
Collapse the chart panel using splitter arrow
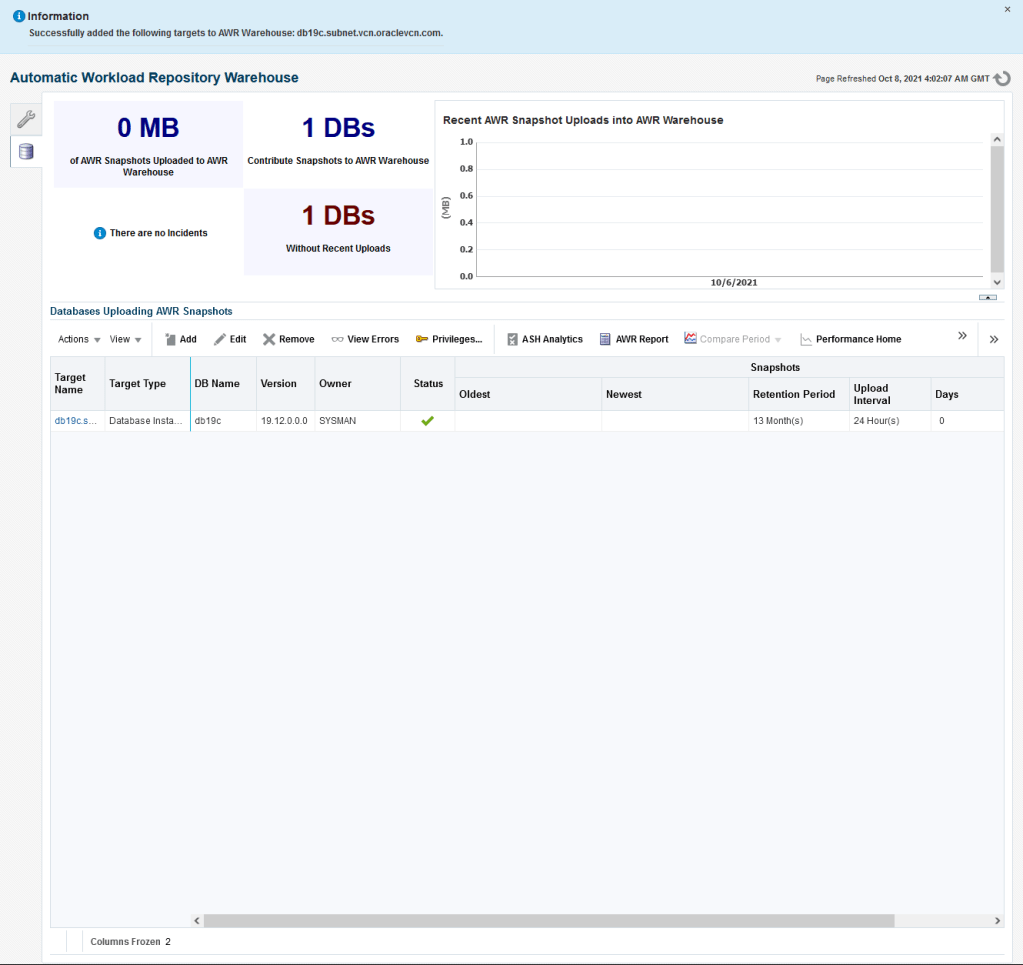click(987, 297)
